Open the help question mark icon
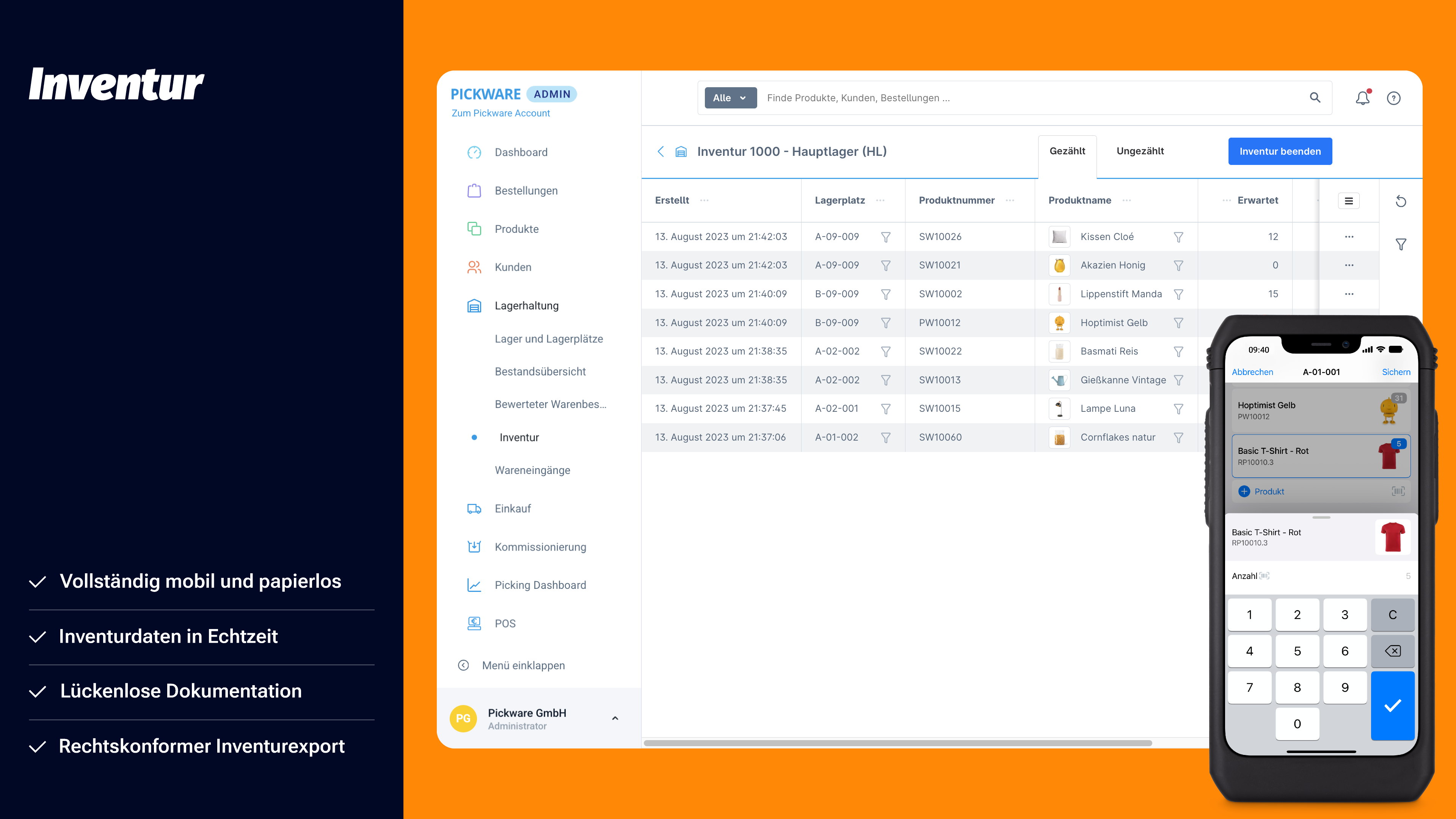 (x=1394, y=98)
